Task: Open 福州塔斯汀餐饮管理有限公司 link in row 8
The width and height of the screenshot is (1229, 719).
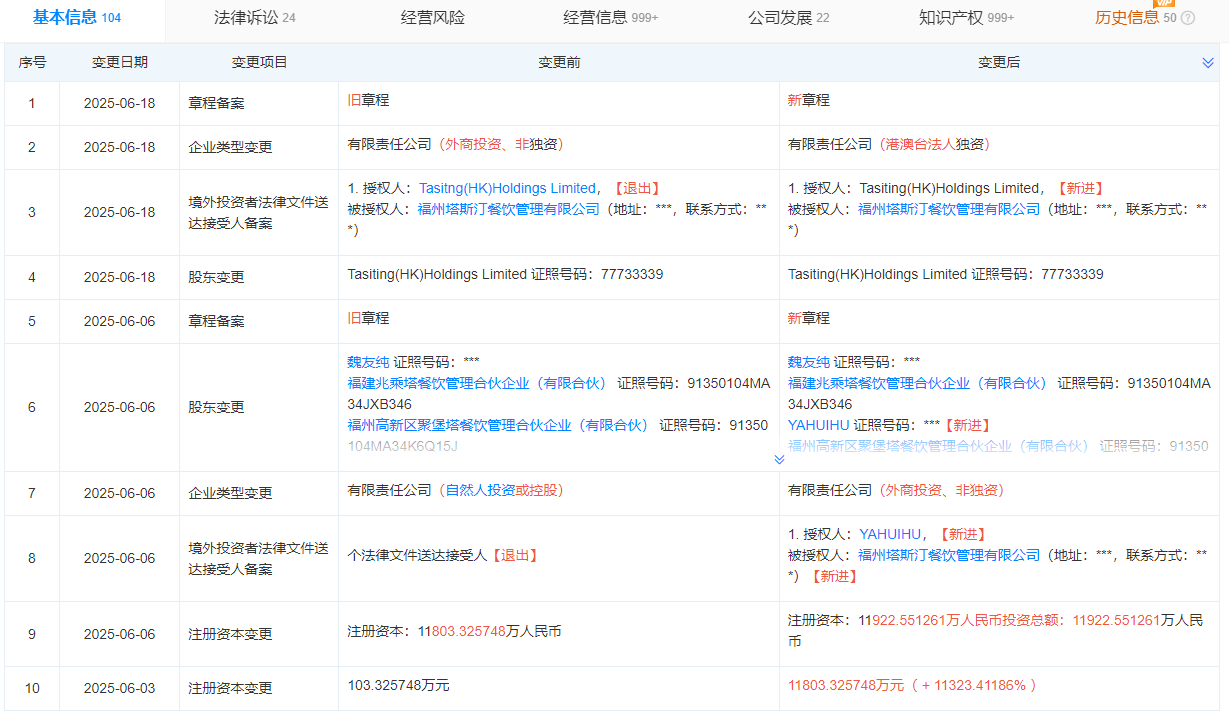Action: pos(949,555)
